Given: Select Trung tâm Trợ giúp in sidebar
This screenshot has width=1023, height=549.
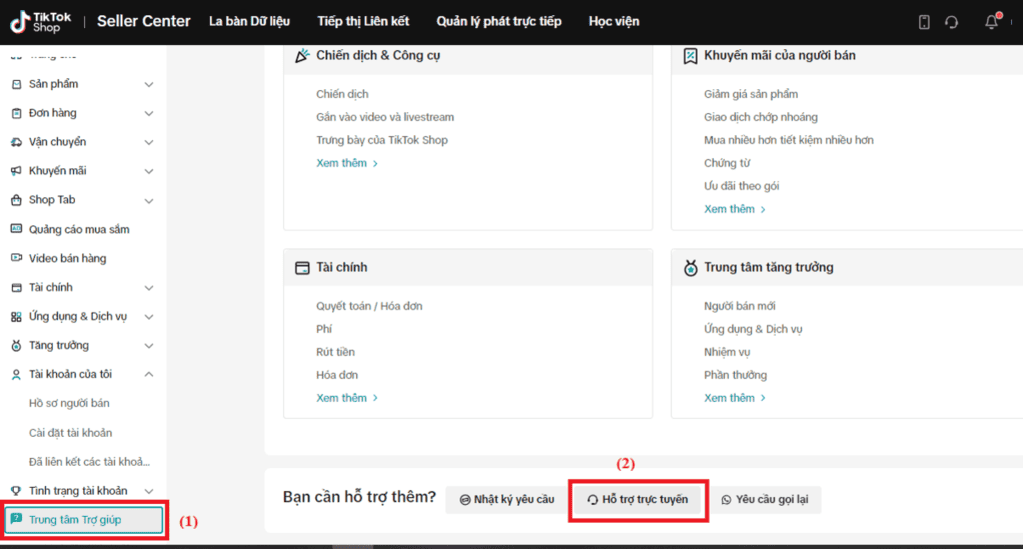Looking at the screenshot, I should pos(84,520).
